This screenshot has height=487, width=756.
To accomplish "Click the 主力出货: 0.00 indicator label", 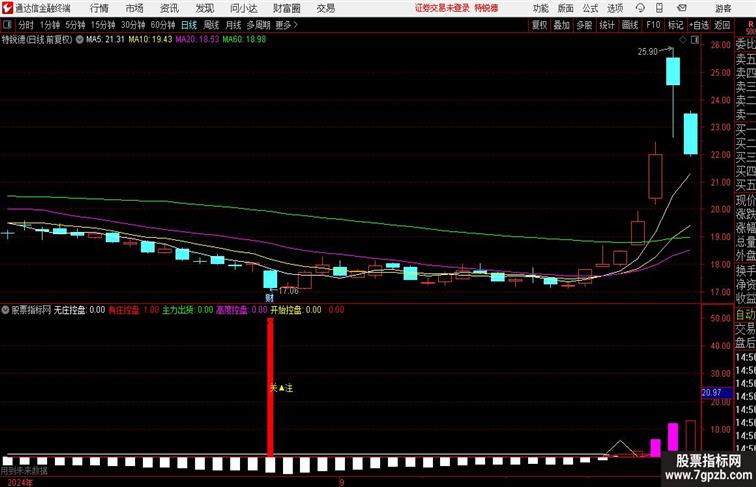I will click(x=188, y=310).
